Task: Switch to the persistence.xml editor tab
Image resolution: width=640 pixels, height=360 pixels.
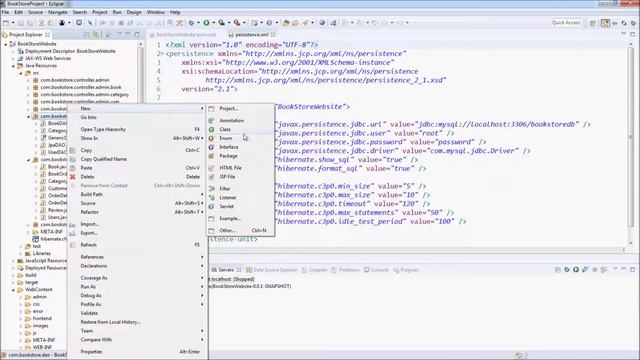Action: coord(252,35)
